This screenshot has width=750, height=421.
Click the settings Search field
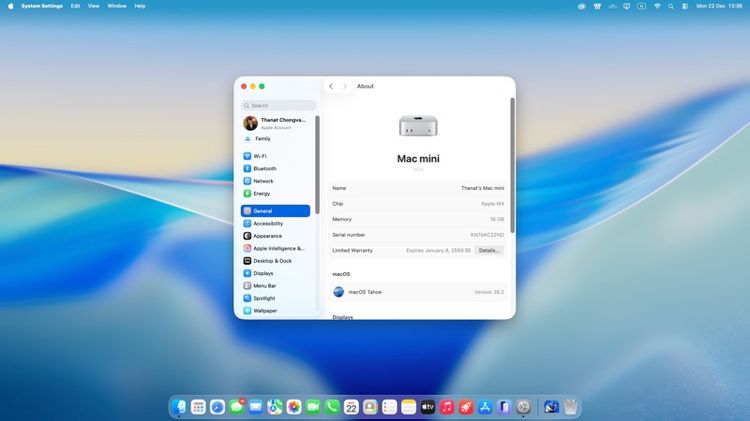coord(278,105)
